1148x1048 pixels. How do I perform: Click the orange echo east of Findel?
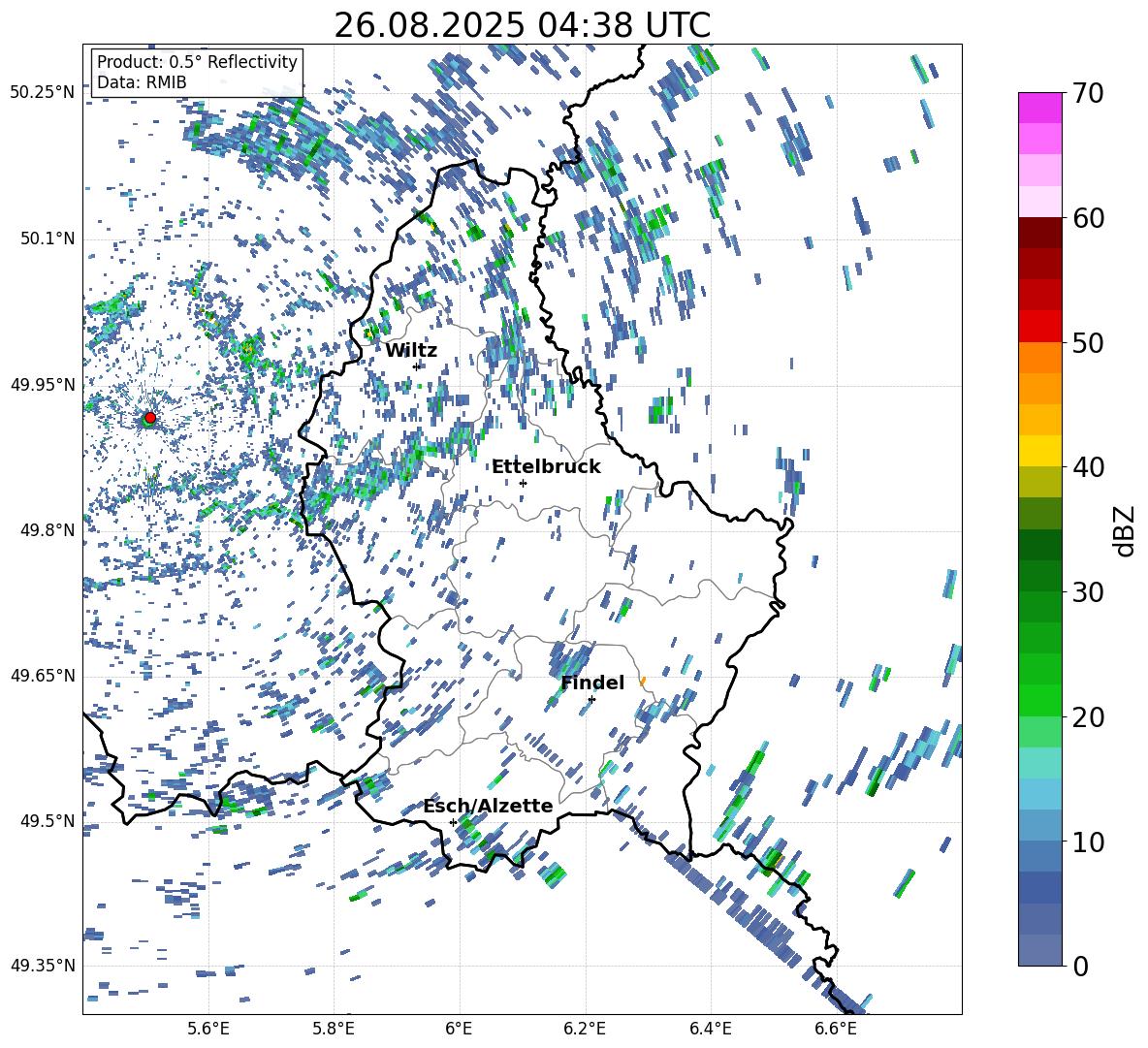tap(643, 682)
